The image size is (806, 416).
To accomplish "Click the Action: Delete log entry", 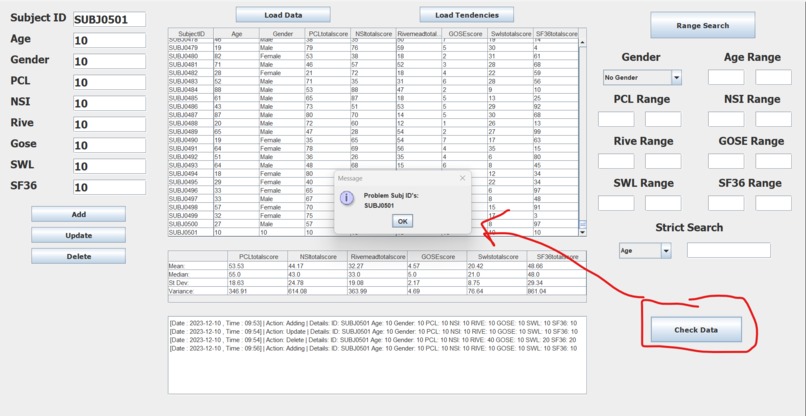I will coord(373,340).
